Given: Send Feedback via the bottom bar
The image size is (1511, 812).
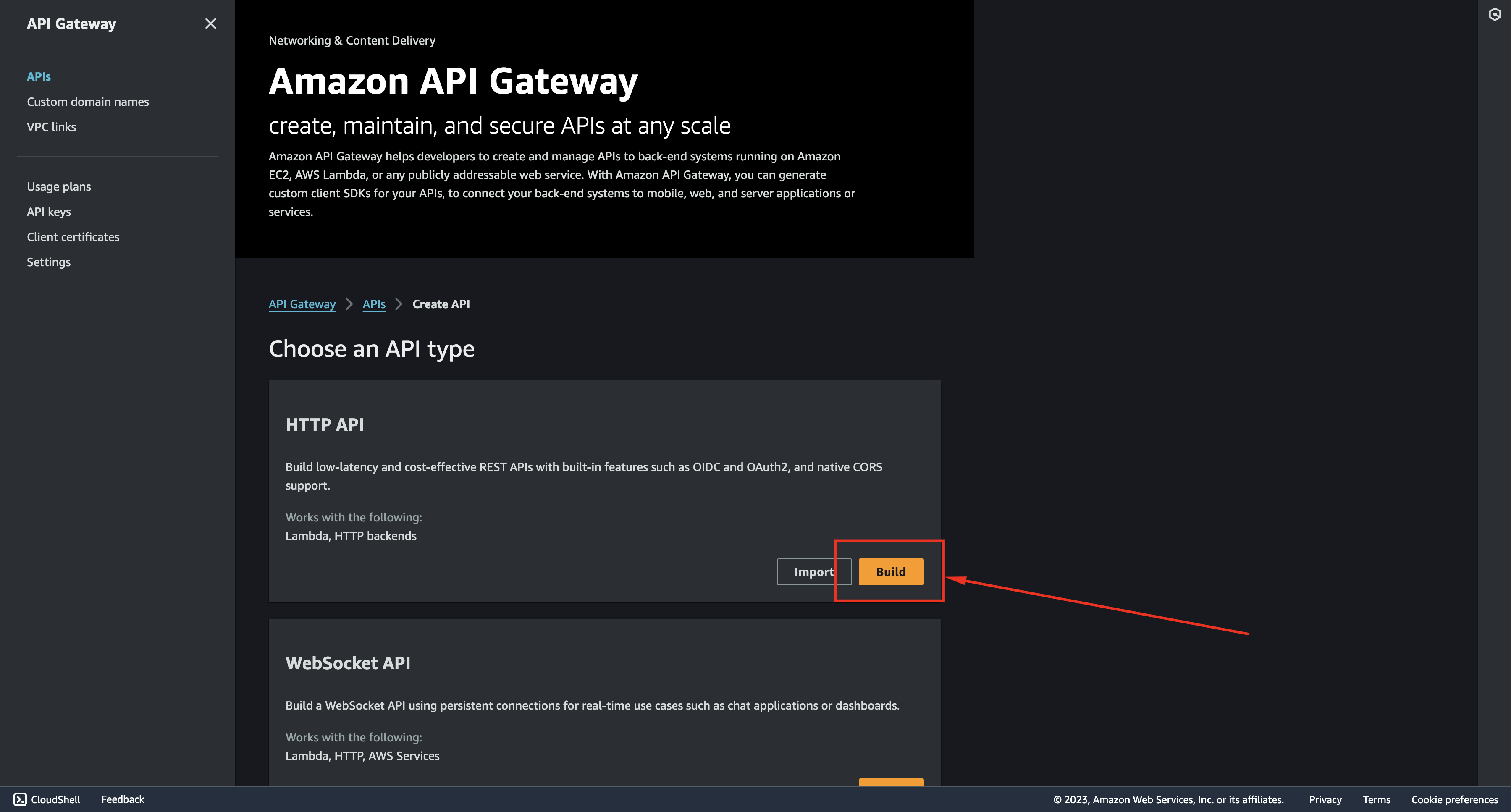Looking at the screenshot, I should coord(123,799).
